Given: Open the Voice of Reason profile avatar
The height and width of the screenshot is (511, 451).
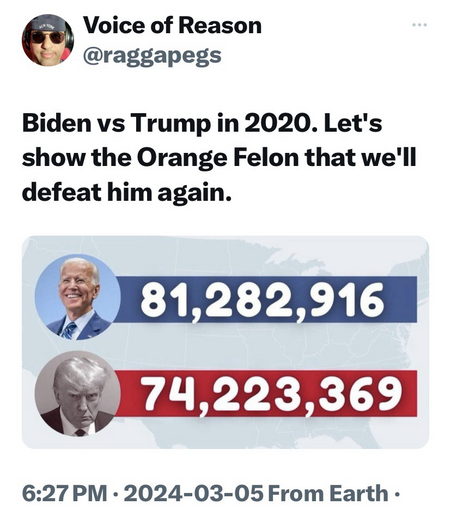Looking at the screenshot, I should point(48,40).
